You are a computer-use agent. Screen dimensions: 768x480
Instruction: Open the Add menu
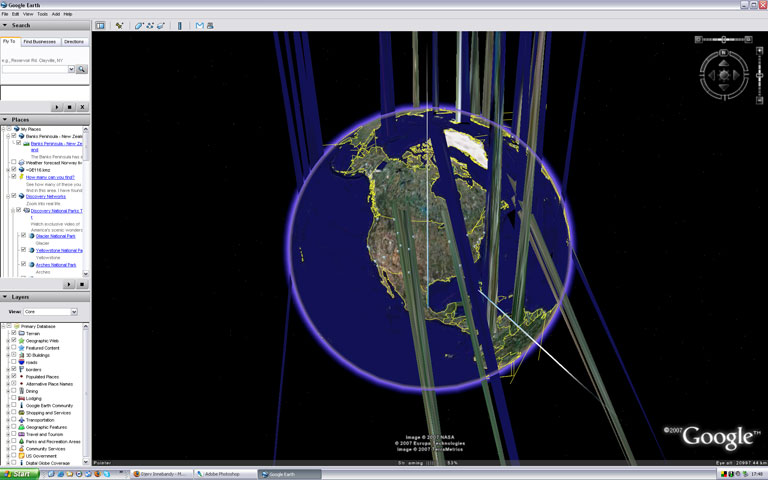pyautogui.click(x=56, y=14)
